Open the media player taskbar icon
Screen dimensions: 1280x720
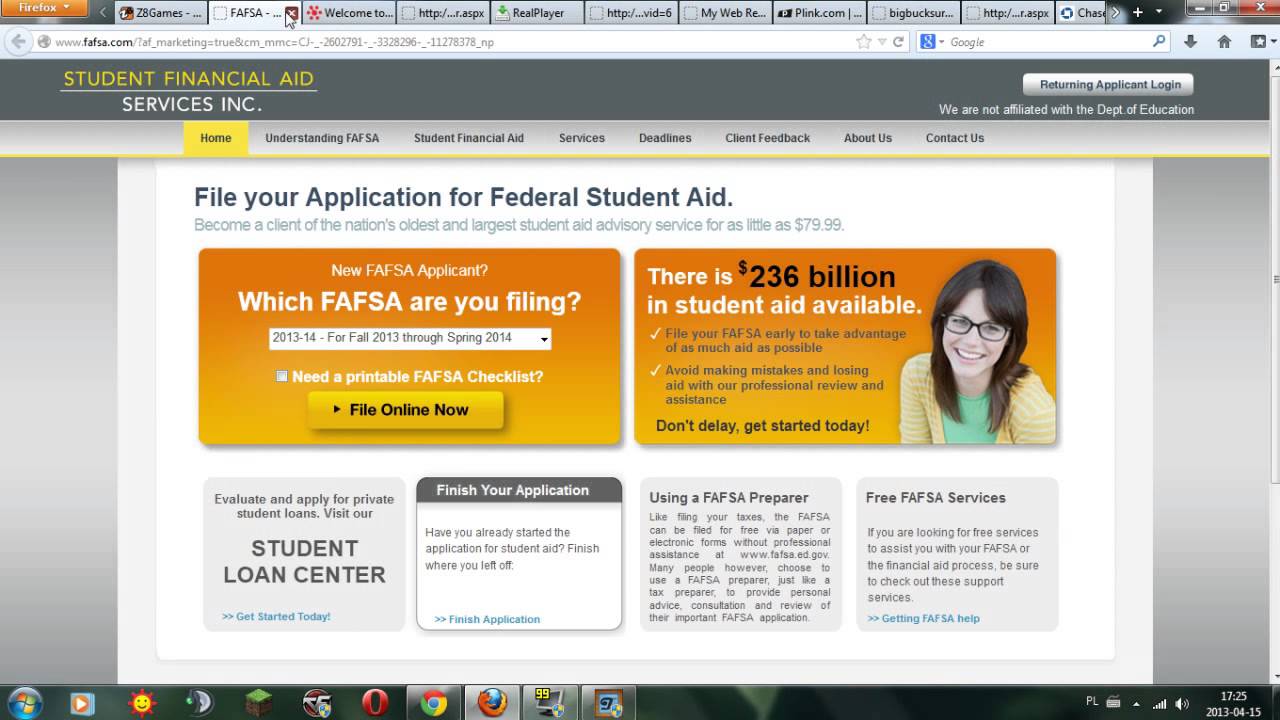[82, 704]
